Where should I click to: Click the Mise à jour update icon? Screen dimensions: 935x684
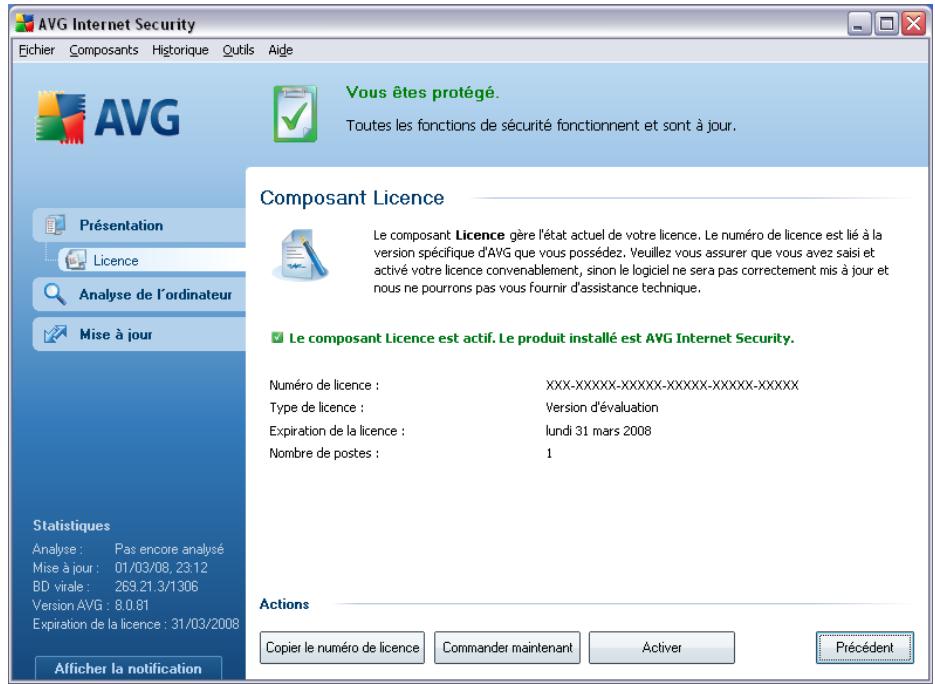point(55,334)
